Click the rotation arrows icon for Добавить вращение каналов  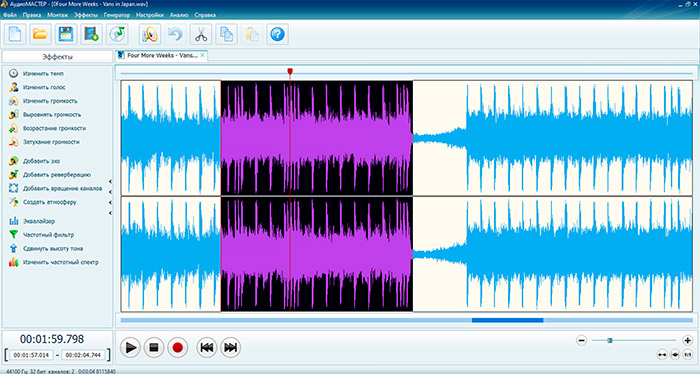click(14, 188)
